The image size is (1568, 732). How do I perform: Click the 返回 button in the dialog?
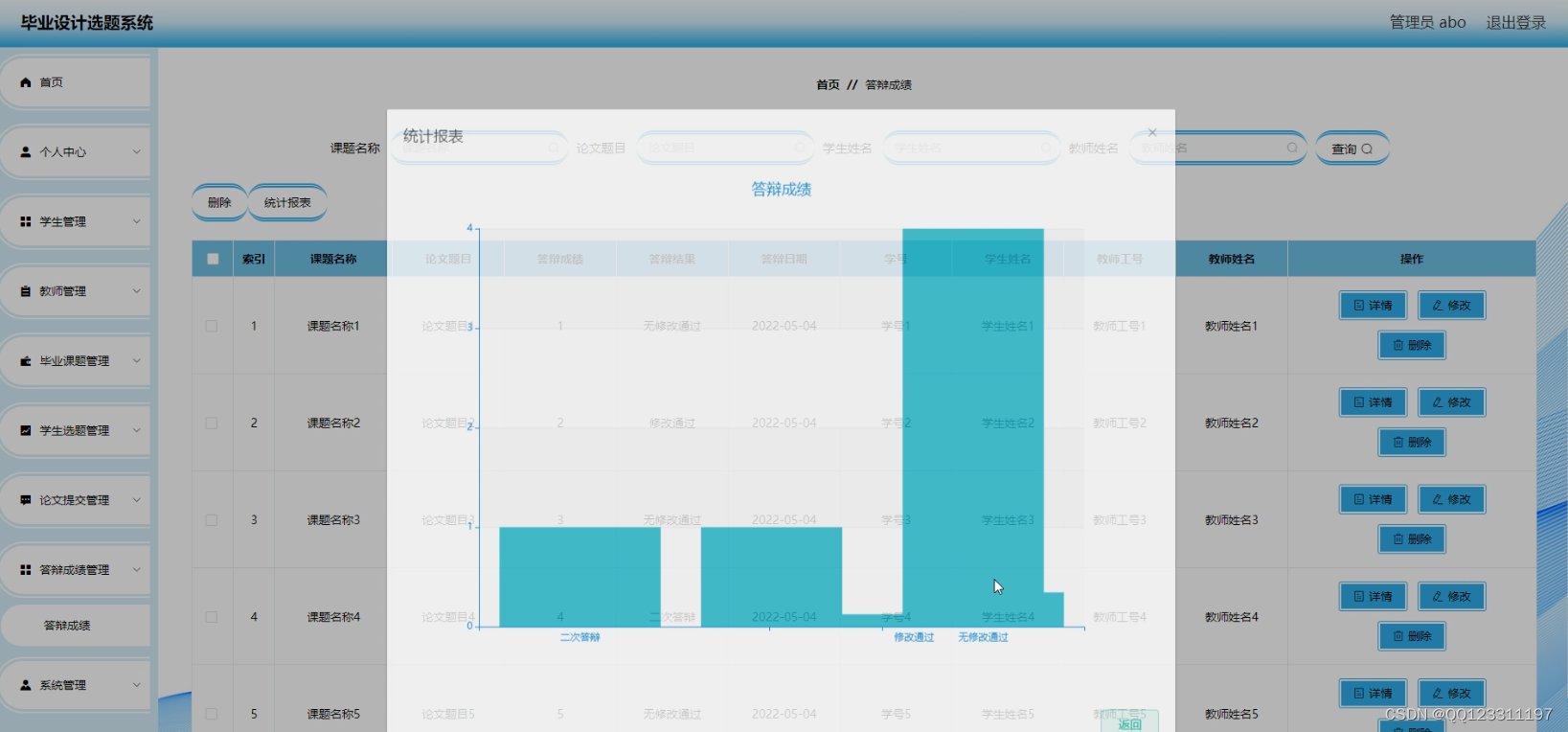click(1129, 723)
